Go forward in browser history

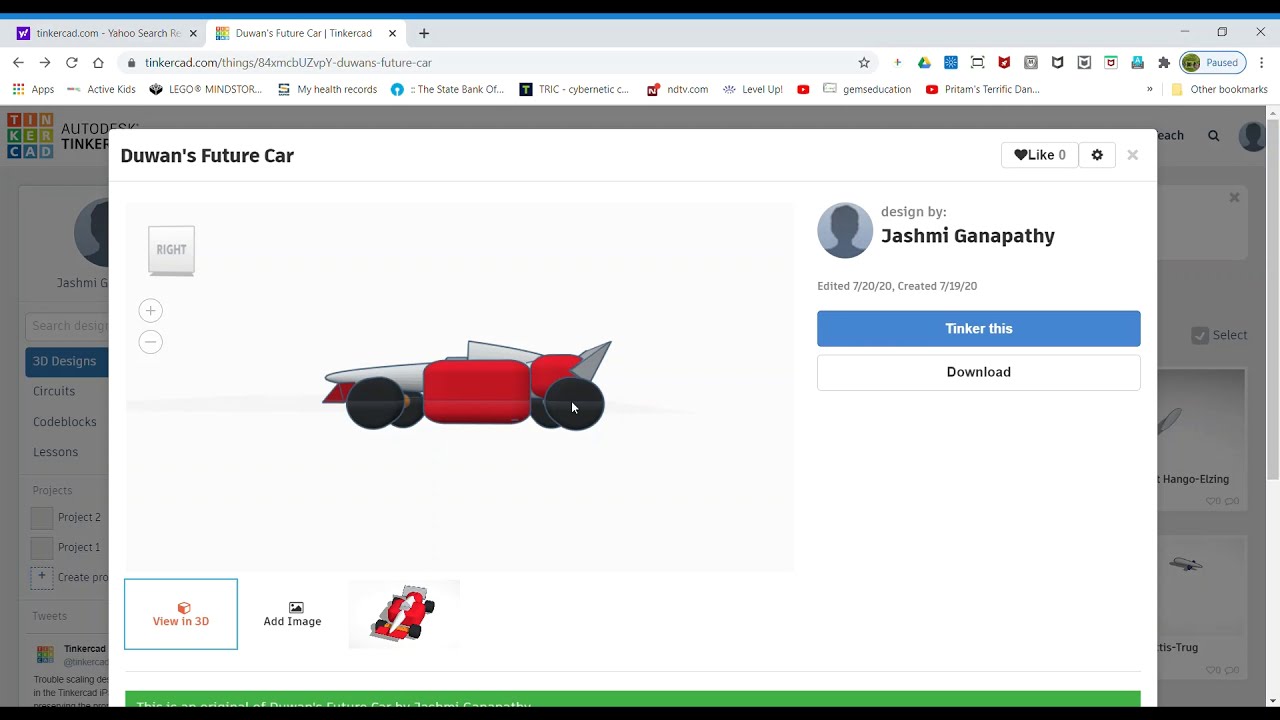coord(45,62)
